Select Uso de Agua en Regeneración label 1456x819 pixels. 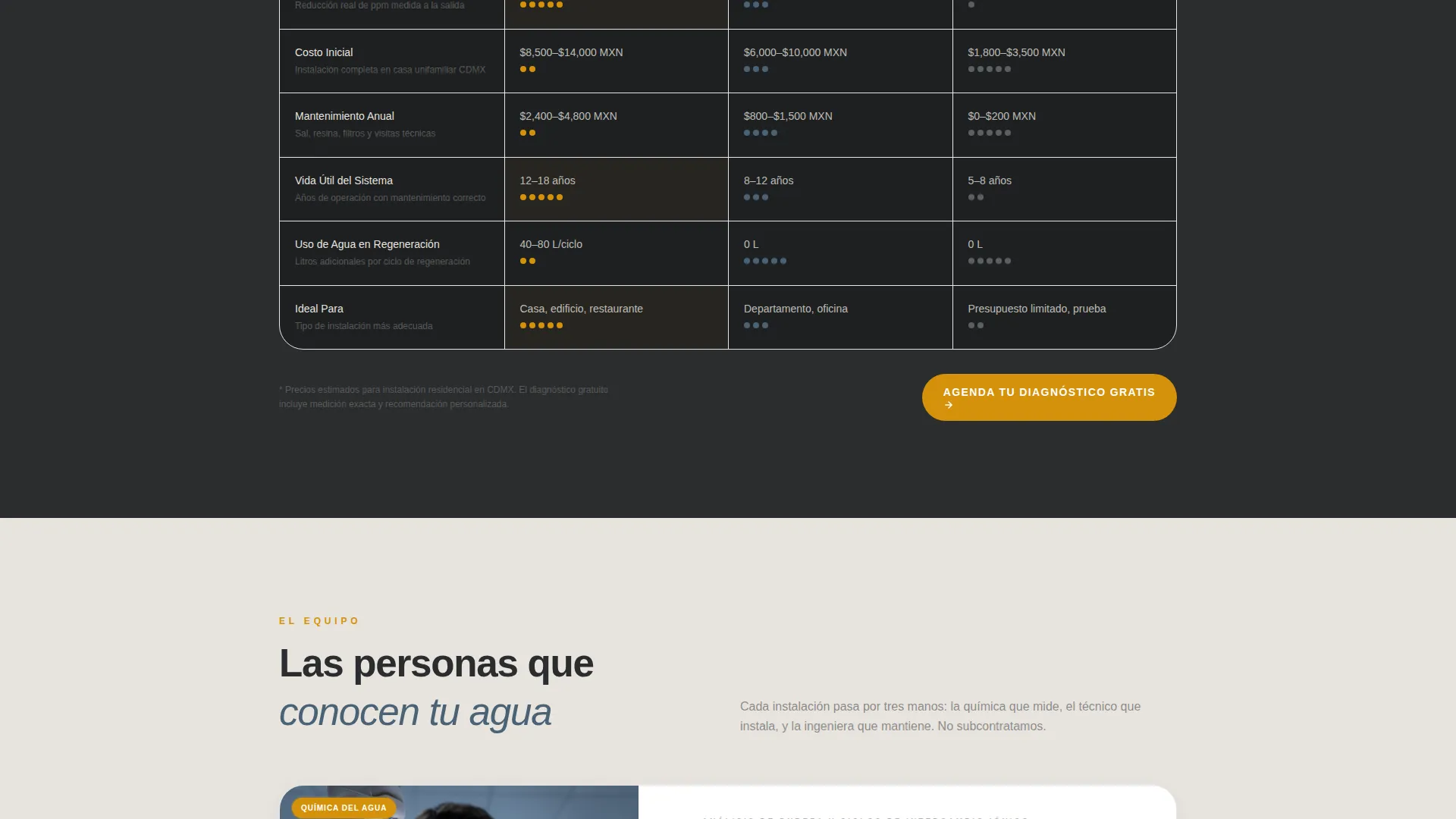pyautogui.click(x=367, y=244)
